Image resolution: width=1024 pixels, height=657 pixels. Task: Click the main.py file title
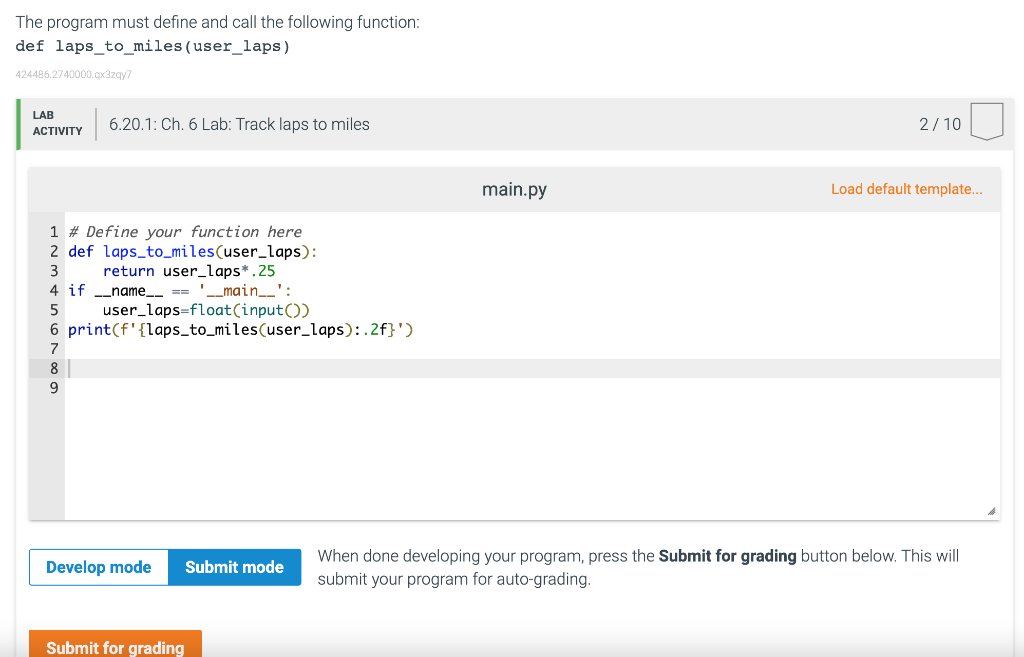[514, 189]
